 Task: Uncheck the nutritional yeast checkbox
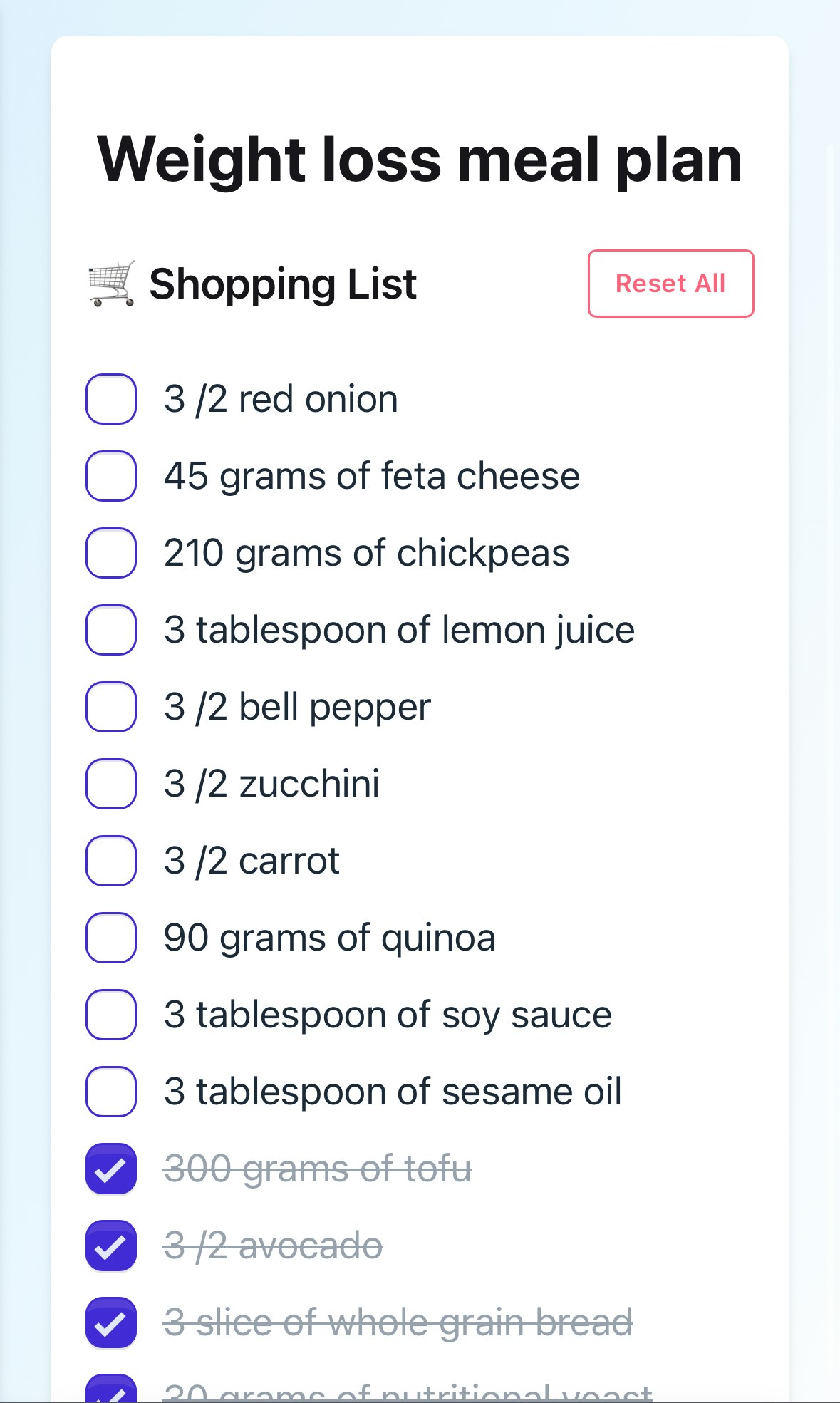point(111,1391)
